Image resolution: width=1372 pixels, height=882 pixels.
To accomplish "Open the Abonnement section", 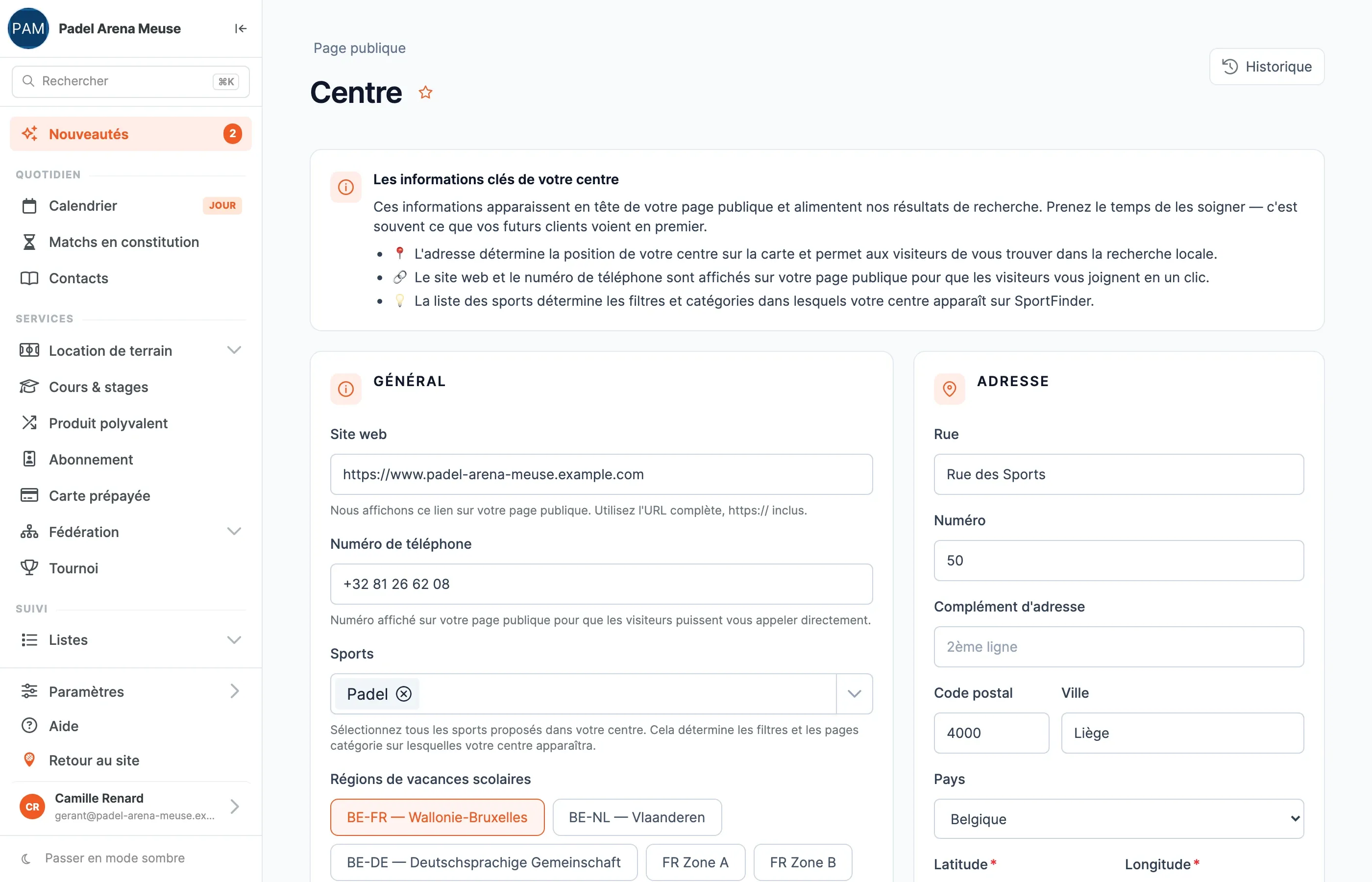I will pos(130,459).
